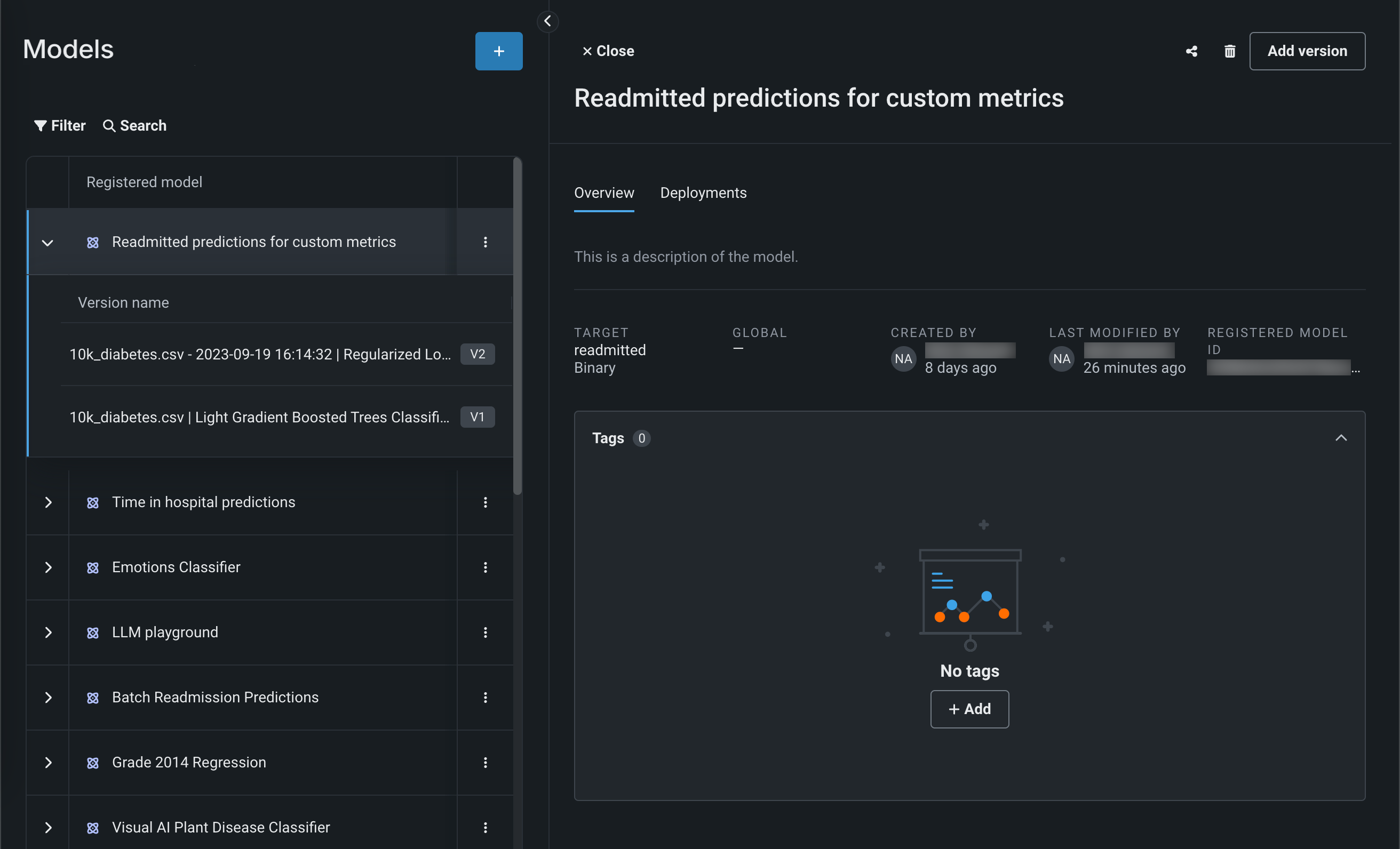Expand the Batch Readmission Predictions row
This screenshot has width=1400, height=849.
click(47, 698)
